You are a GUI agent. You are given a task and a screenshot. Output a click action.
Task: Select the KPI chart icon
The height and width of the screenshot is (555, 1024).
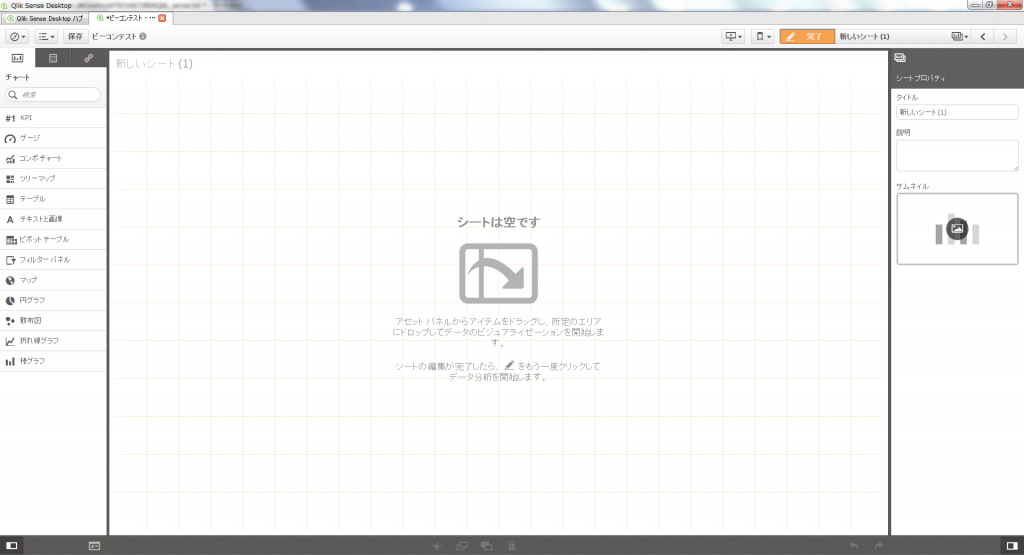(x=10, y=118)
